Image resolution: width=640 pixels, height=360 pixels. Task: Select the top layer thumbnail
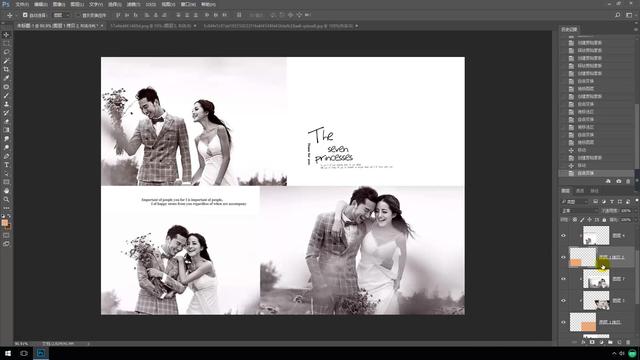pyautogui.click(x=596, y=236)
